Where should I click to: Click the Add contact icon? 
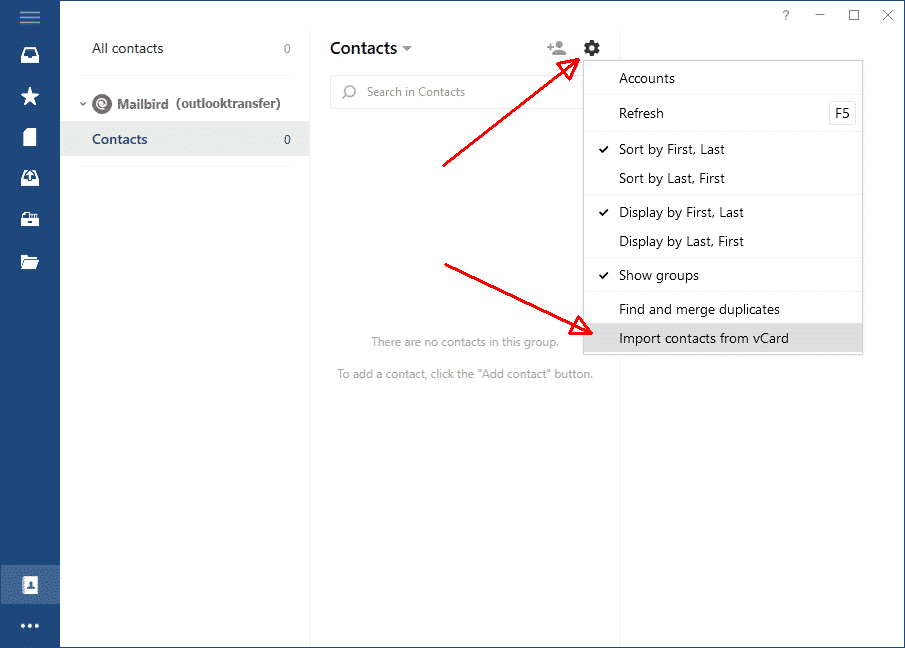coord(556,48)
